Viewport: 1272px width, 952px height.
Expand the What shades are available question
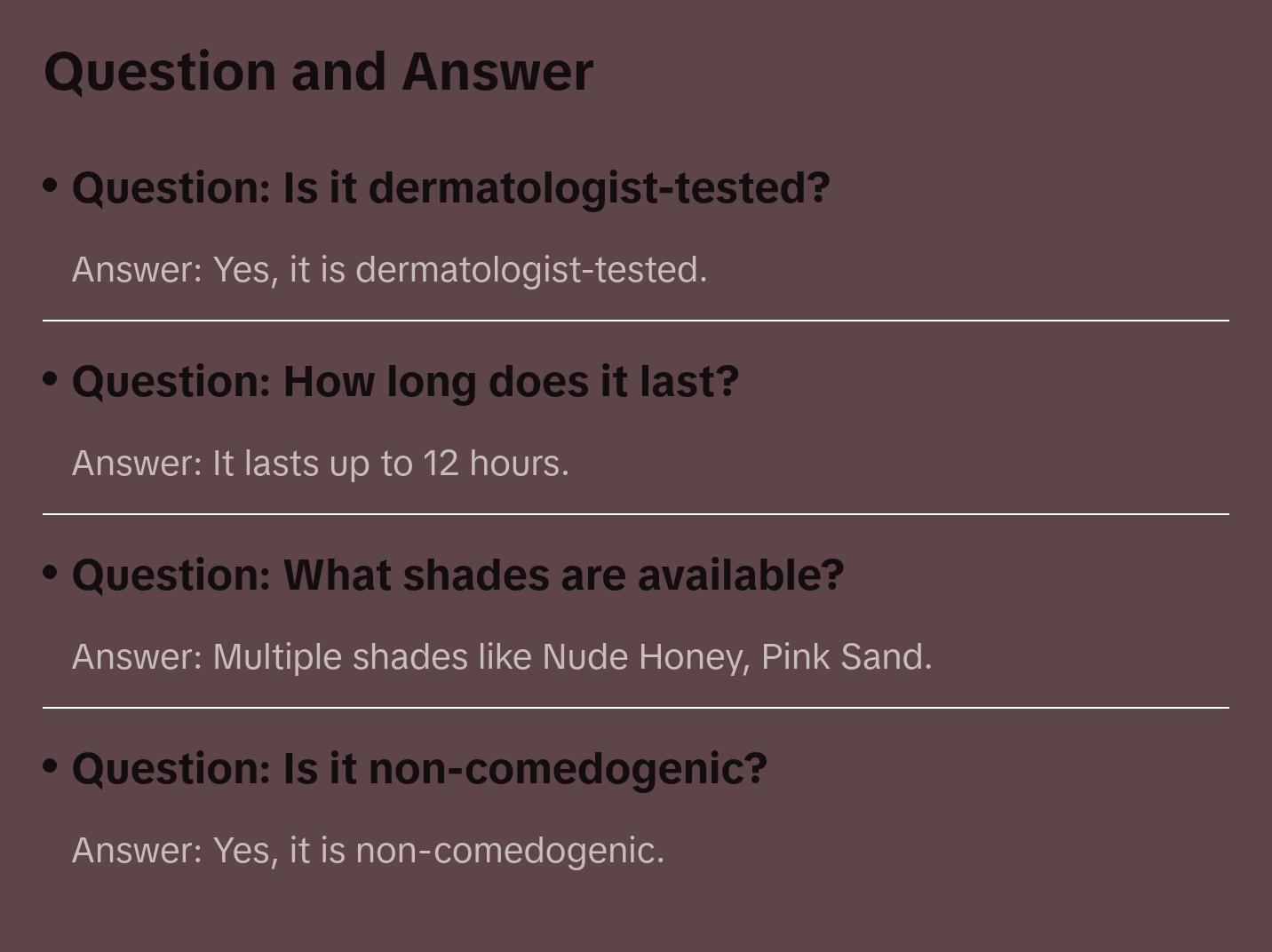coord(457,575)
